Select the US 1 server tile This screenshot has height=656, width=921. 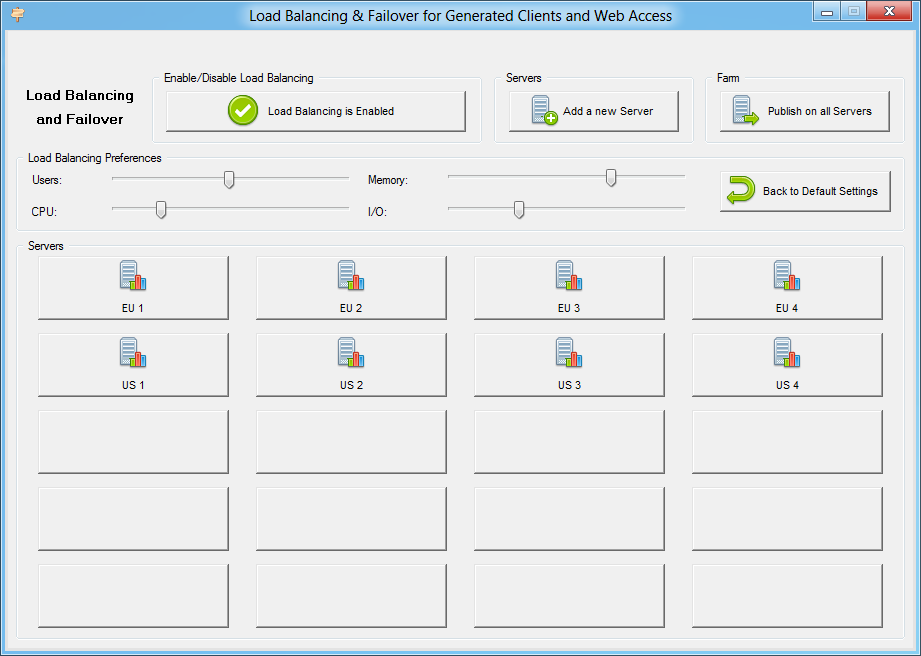tap(132, 364)
